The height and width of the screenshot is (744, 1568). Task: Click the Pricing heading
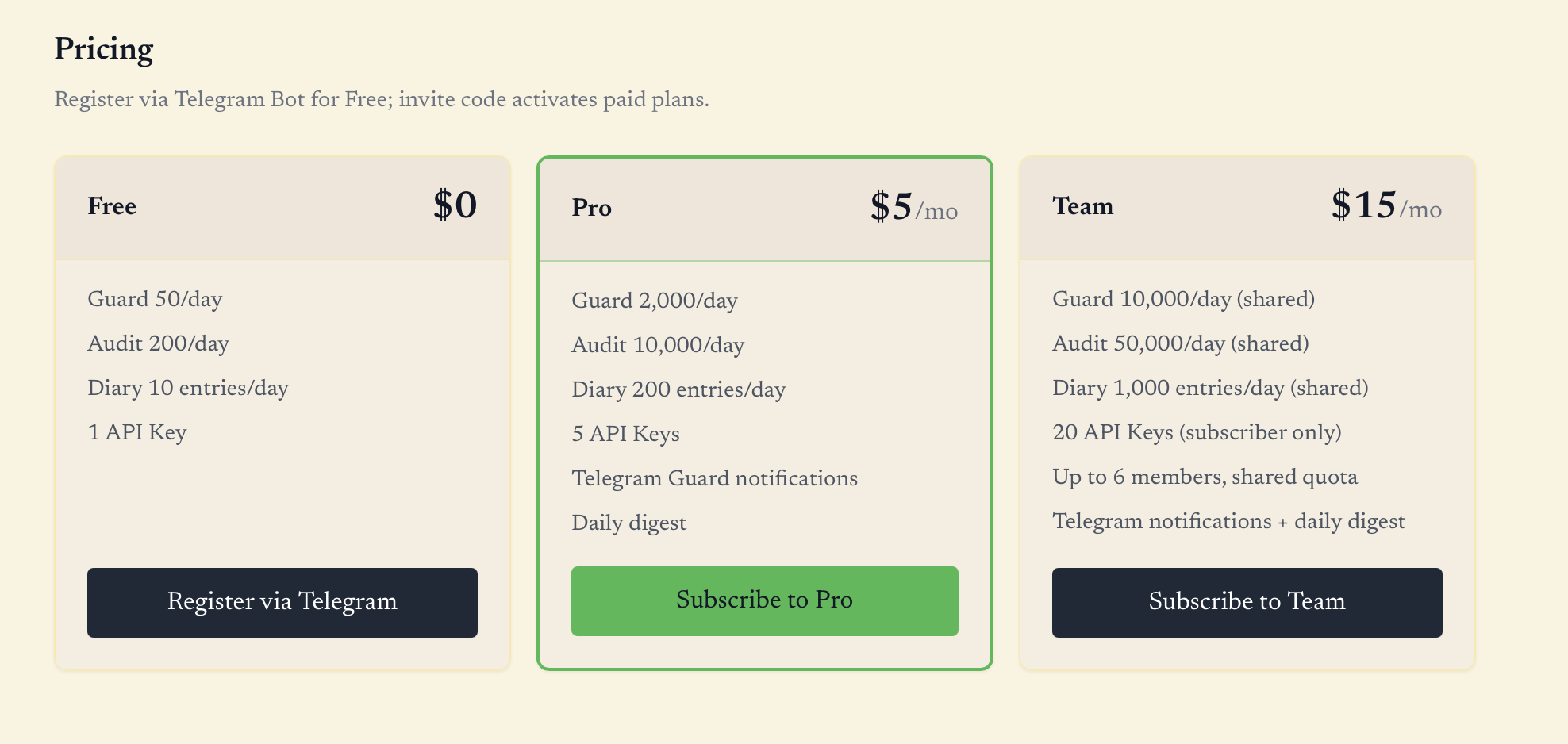coord(104,49)
